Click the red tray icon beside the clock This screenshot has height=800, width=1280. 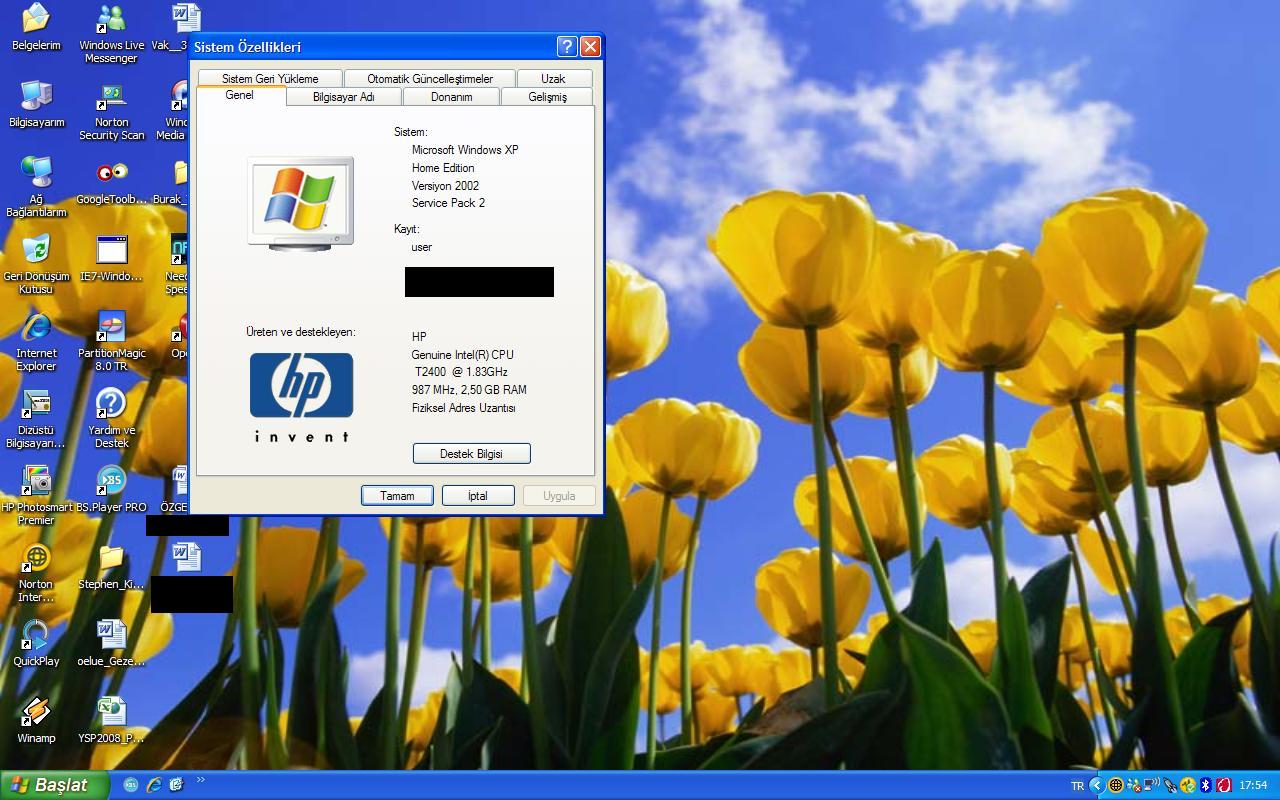1224,785
